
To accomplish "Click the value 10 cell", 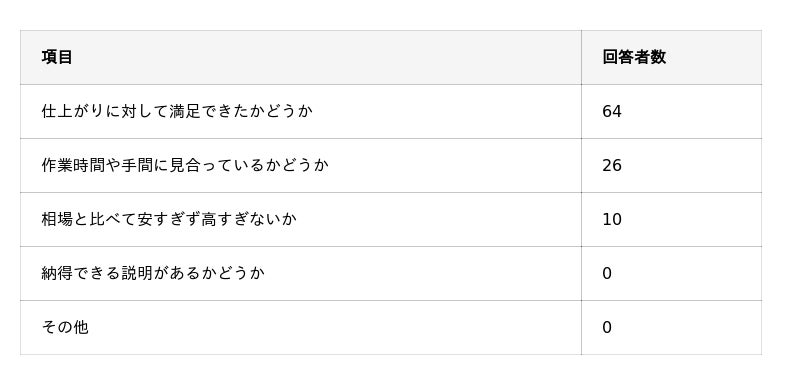I will [x=671, y=219].
